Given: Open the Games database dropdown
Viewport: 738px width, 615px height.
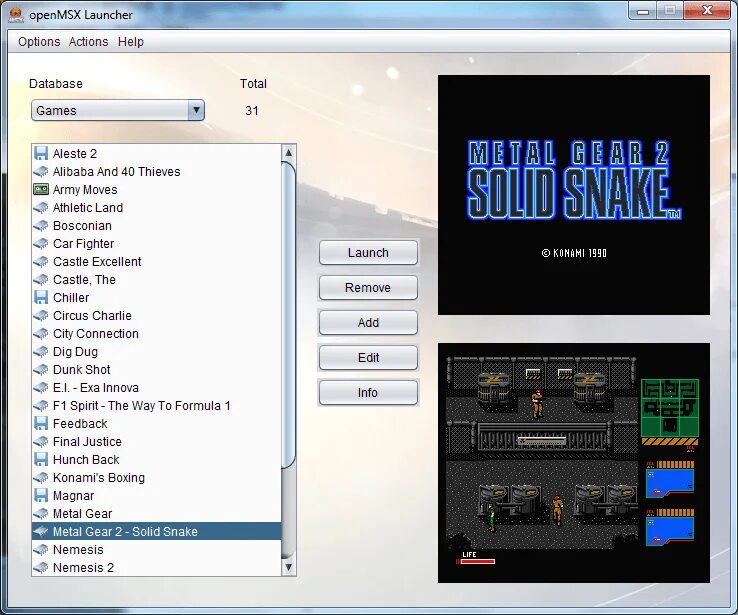Looking at the screenshot, I should point(118,110).
